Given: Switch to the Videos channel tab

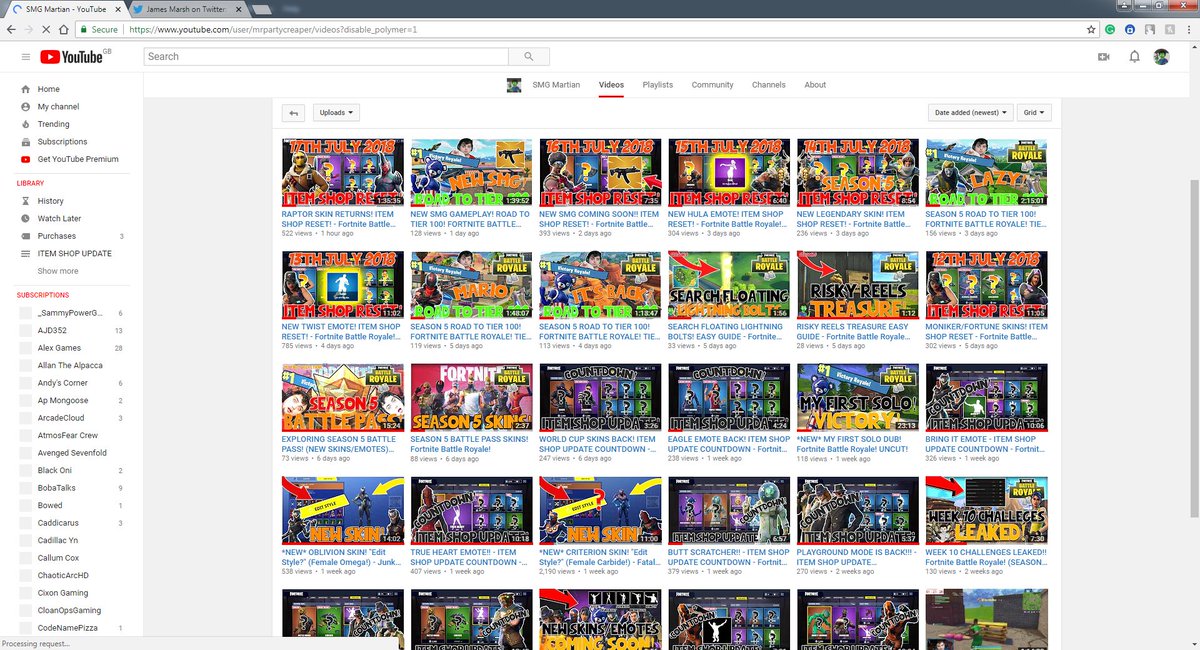Looking at the screenshot, I should tap(612, 85).
